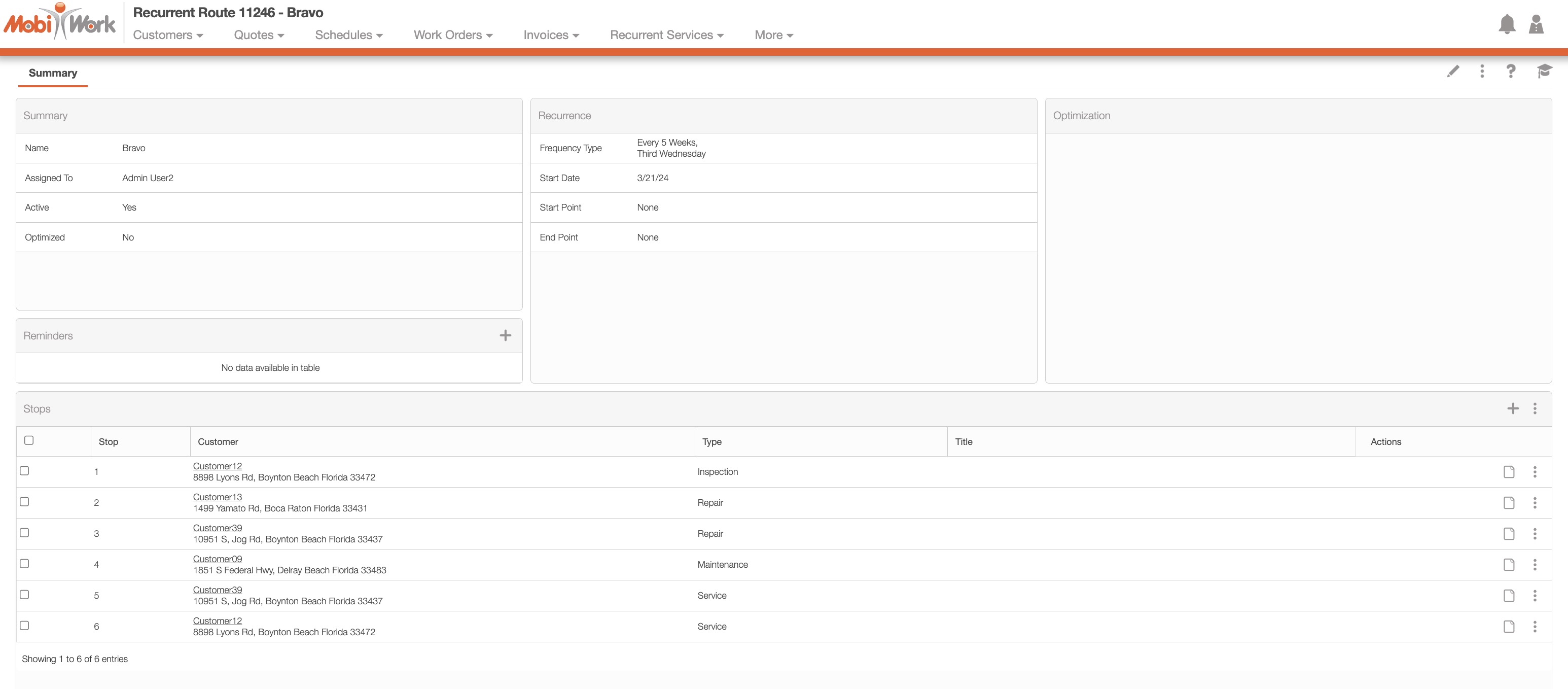Click the question mark help icon
The height and width of the screenshot is (689, 1568).
[x=1510, y=71]
